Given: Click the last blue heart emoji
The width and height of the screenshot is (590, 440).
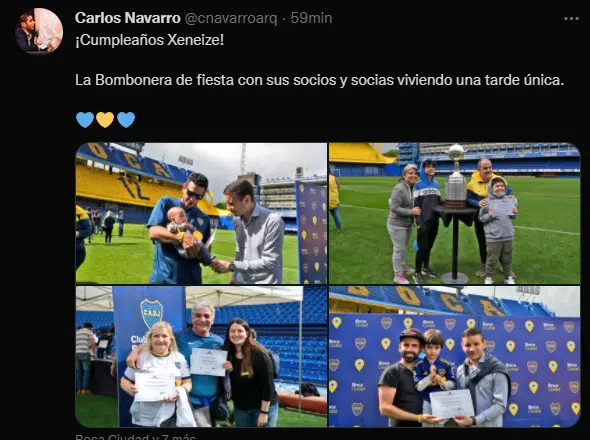Looking at the screenshot, I should coord(126,120).
